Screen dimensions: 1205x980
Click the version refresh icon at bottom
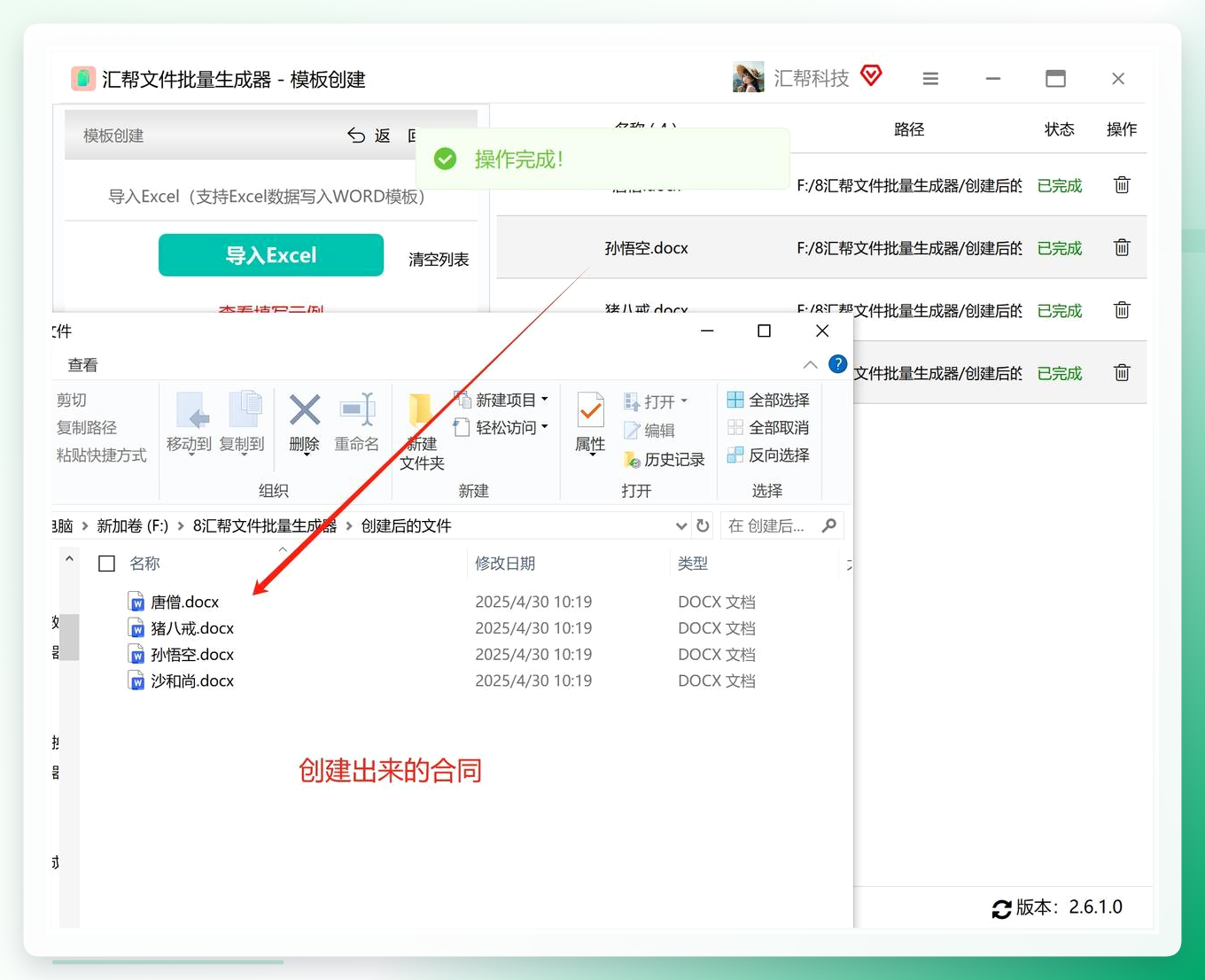click(x=1001, y=909)
